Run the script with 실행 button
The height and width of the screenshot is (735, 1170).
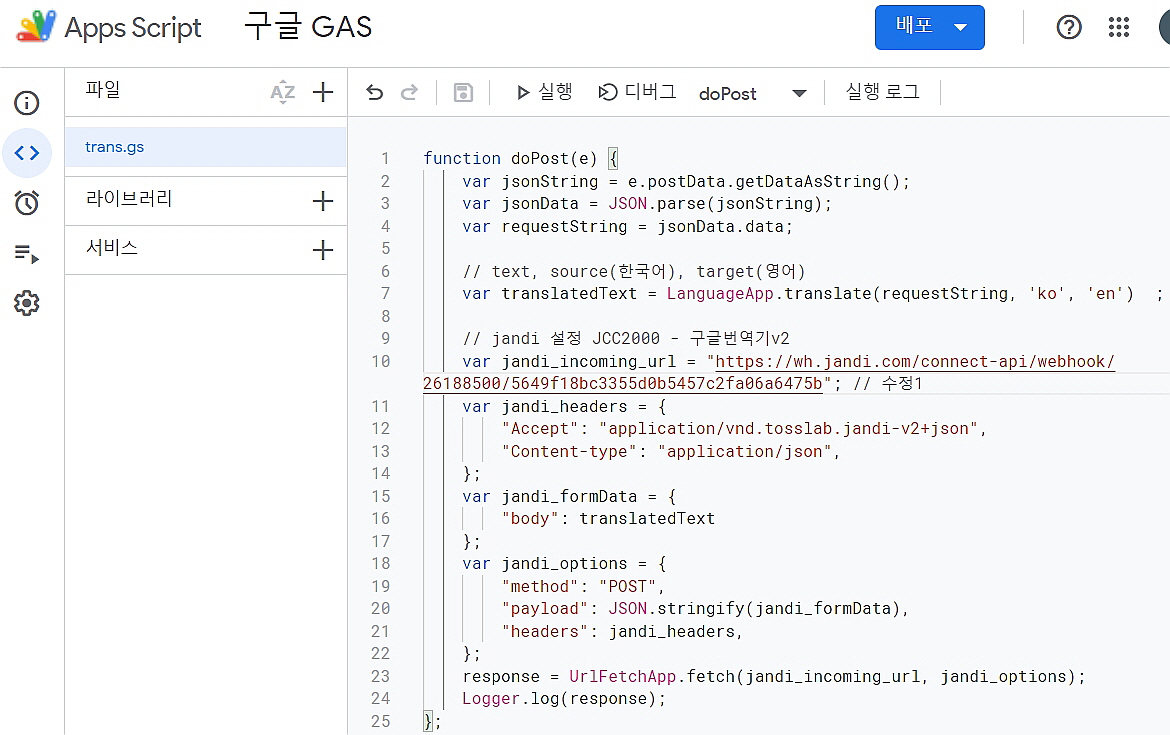click(544, 93)
